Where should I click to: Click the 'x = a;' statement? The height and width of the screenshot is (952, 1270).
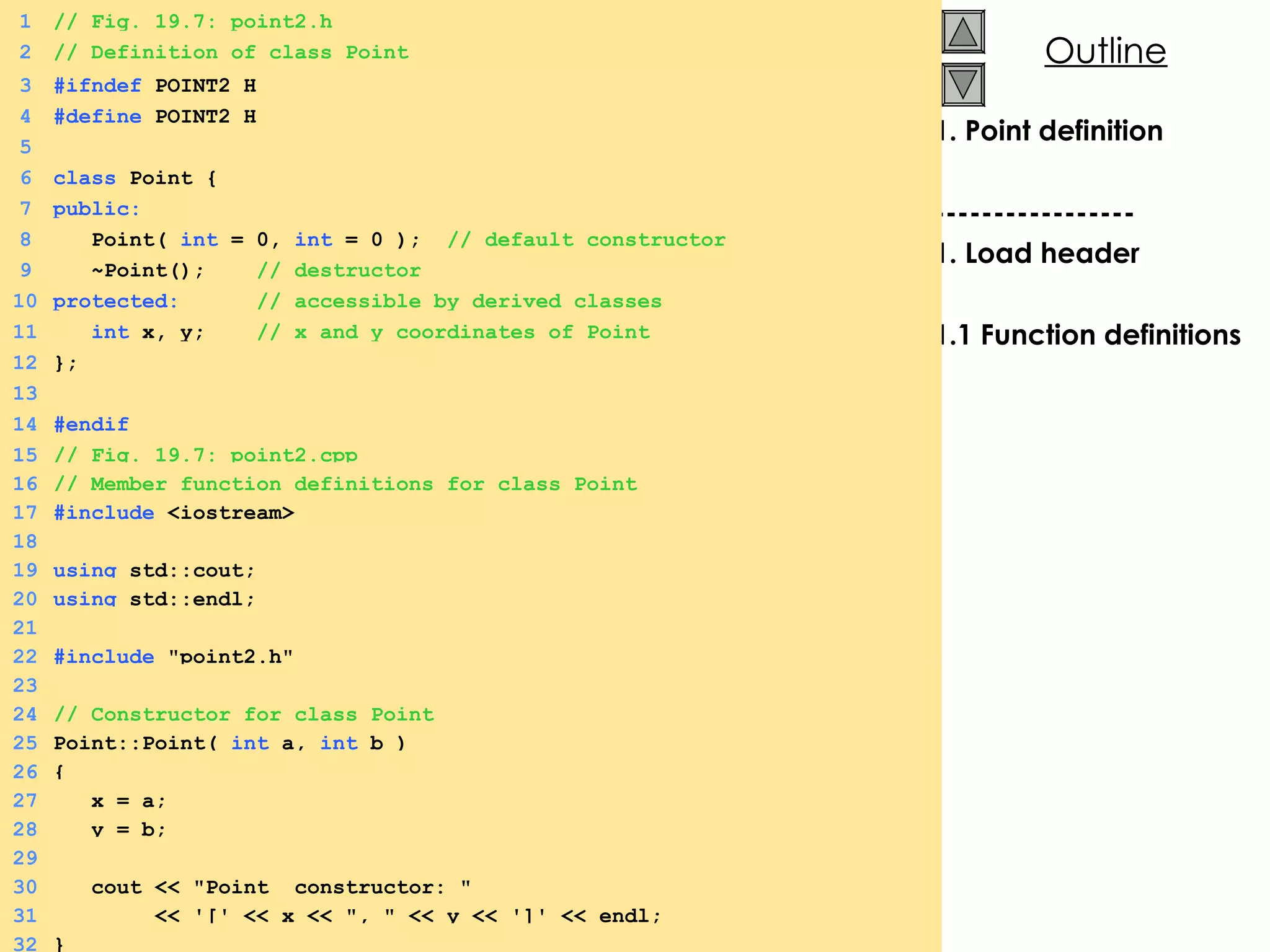click(x=129, y=801)
